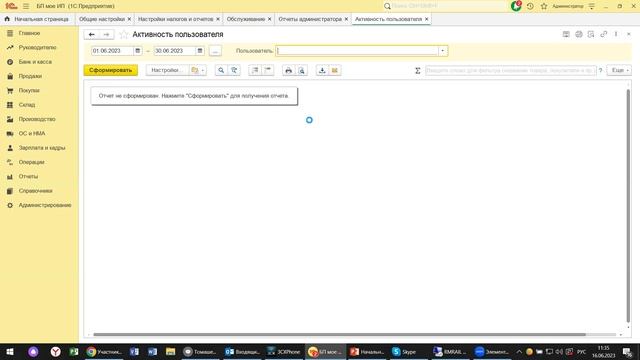Image resolution: width=640 pixels, height=360 pixels.
Task: Open Windows Start menu
Action: 10,351
